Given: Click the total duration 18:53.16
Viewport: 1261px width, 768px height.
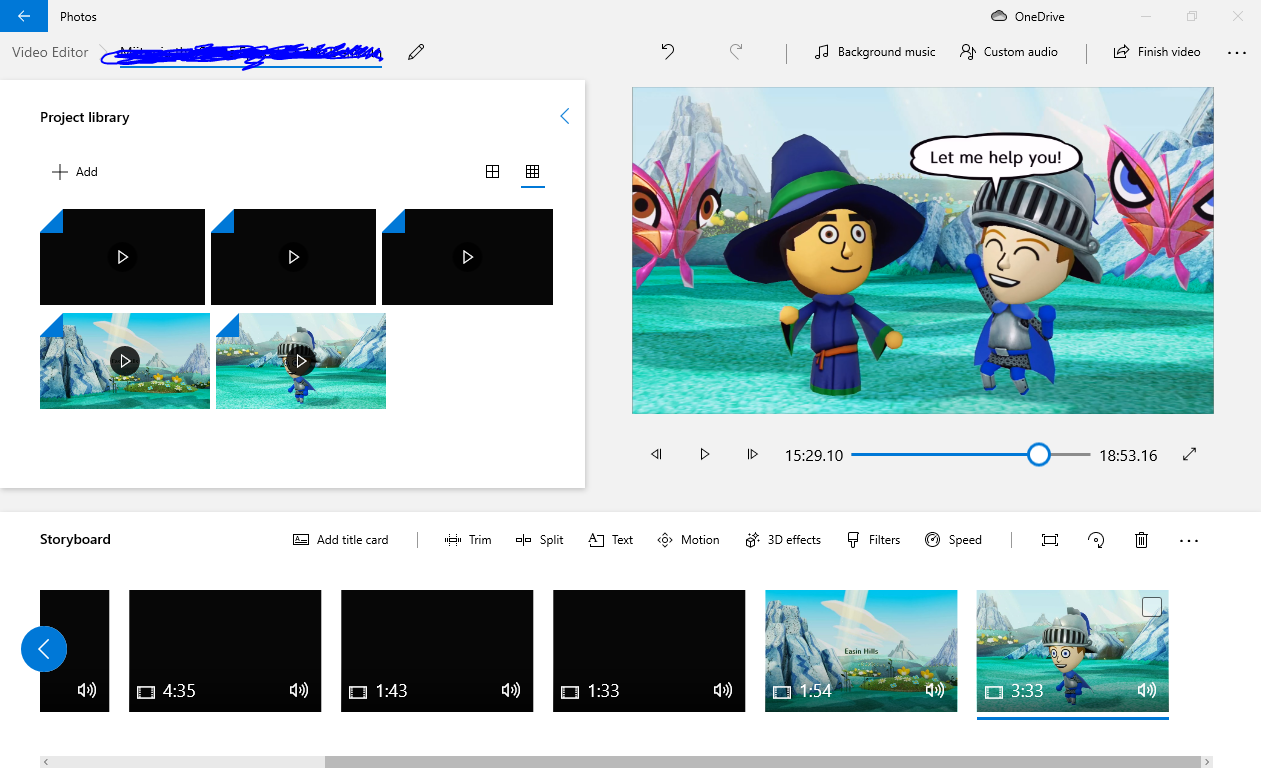Looking at the screenshot, I should (x=1128, y=455).
